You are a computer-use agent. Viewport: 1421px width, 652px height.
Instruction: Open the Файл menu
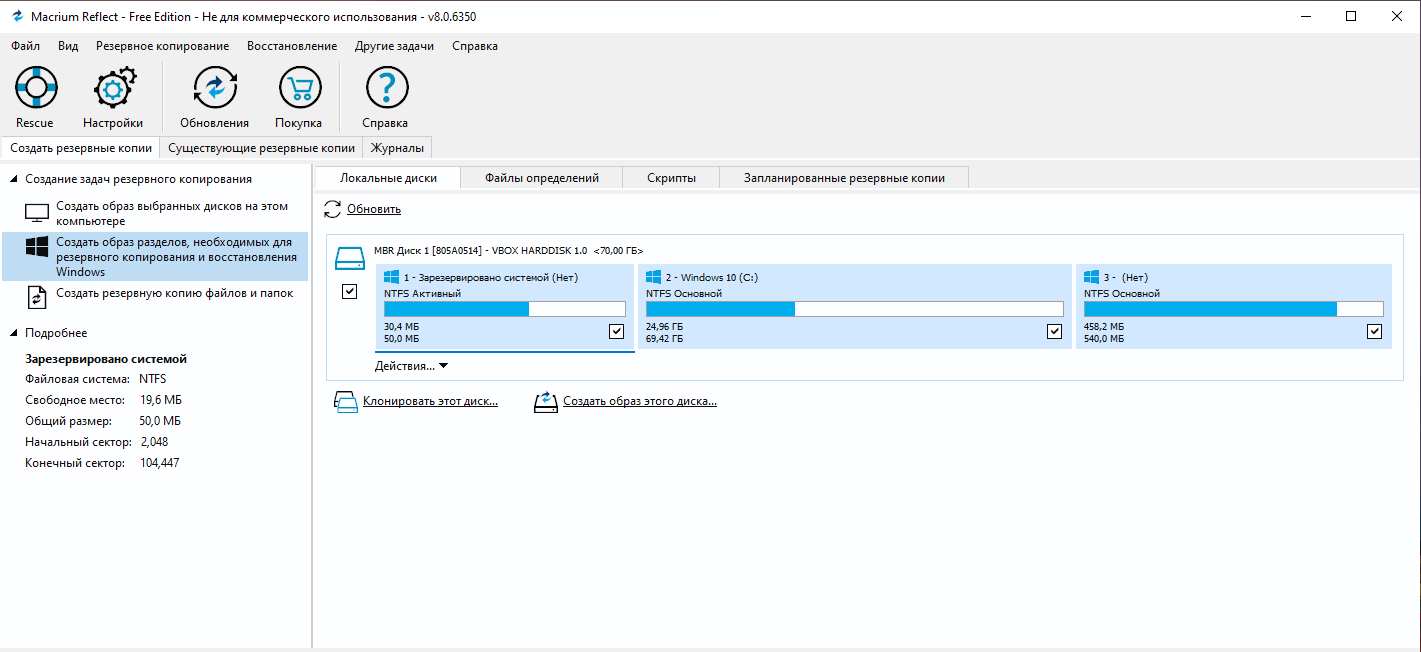[x=25, y=46]
